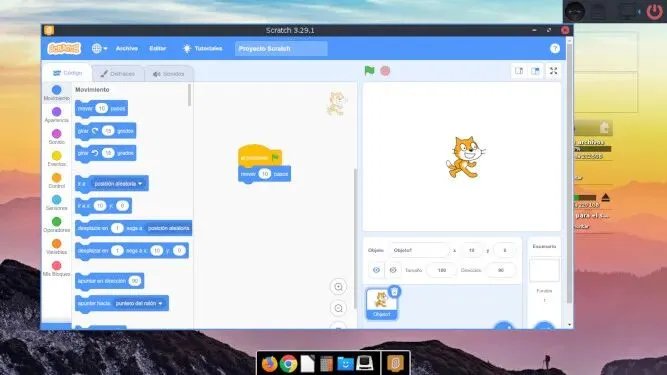
Task: Click the palette mover 10 pasos block
Action: point(101,109)
